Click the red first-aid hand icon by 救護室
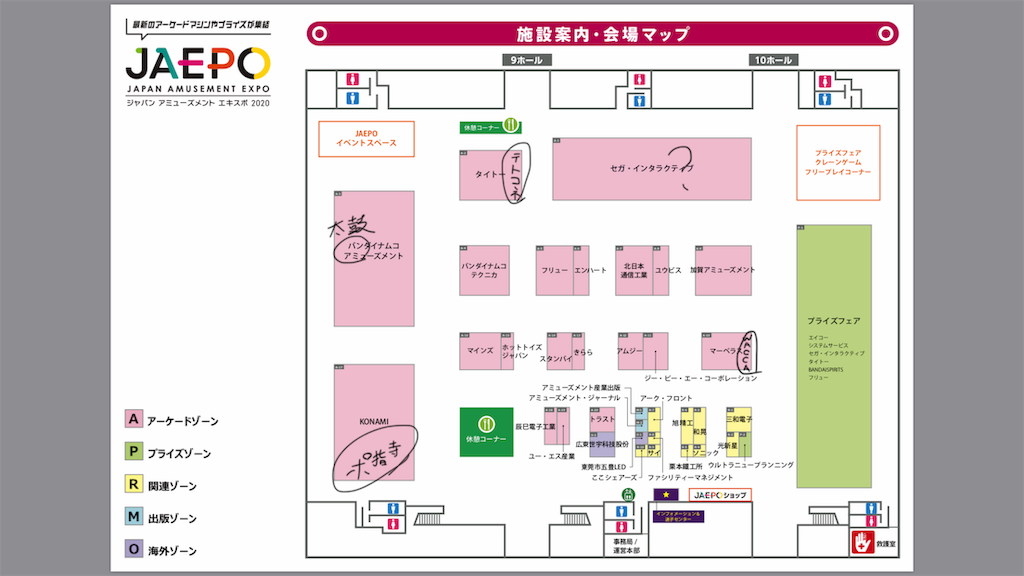The width and height of the screenshot is (1024, 576). click(862, 542)
